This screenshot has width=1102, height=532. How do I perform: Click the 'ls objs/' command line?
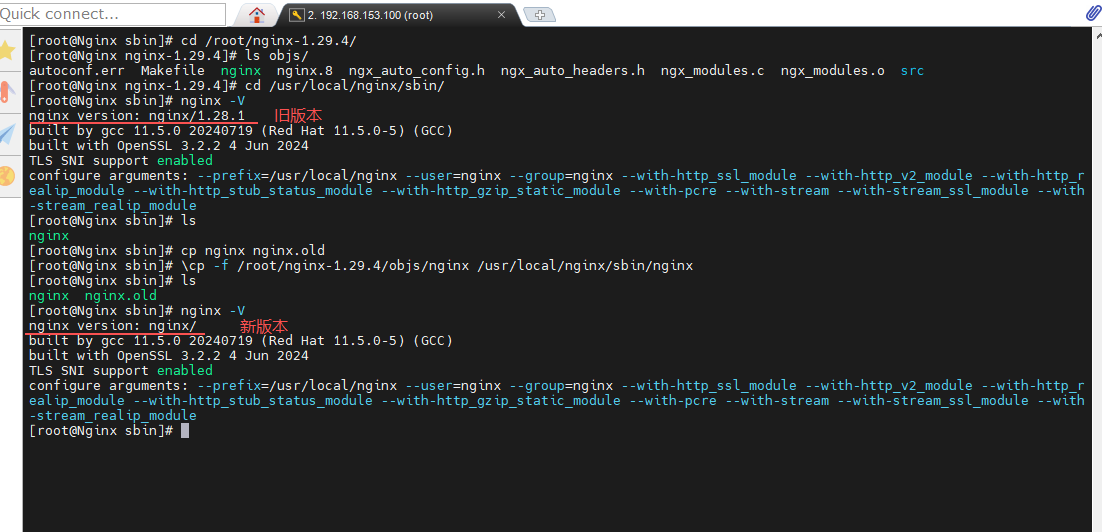click(x=169, y=56)
